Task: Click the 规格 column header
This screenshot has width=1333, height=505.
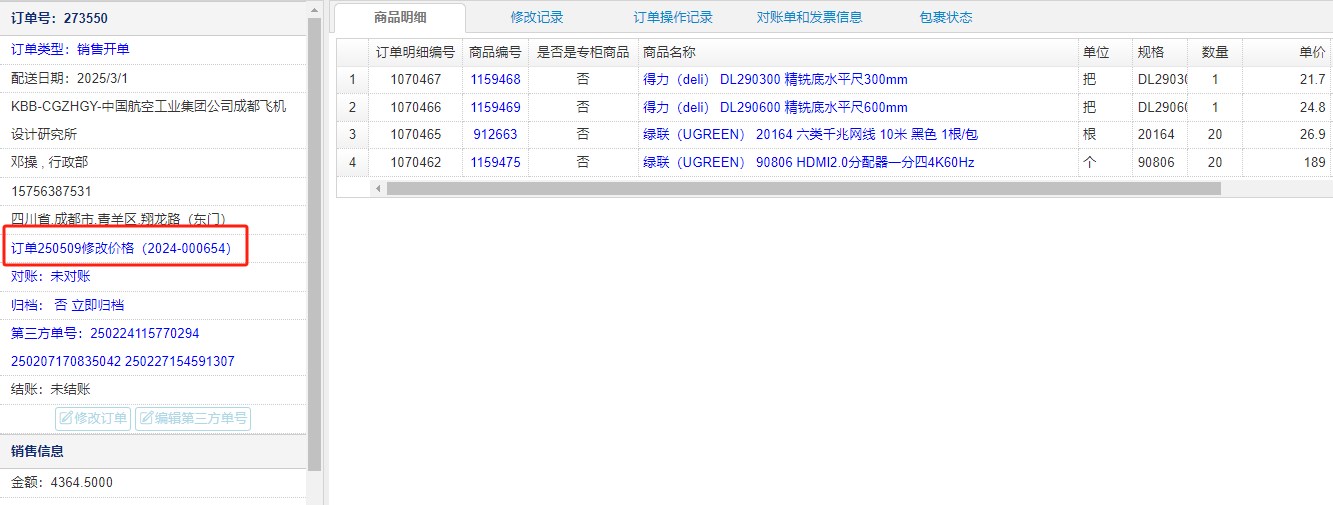Action: [x=1159, y=52]
